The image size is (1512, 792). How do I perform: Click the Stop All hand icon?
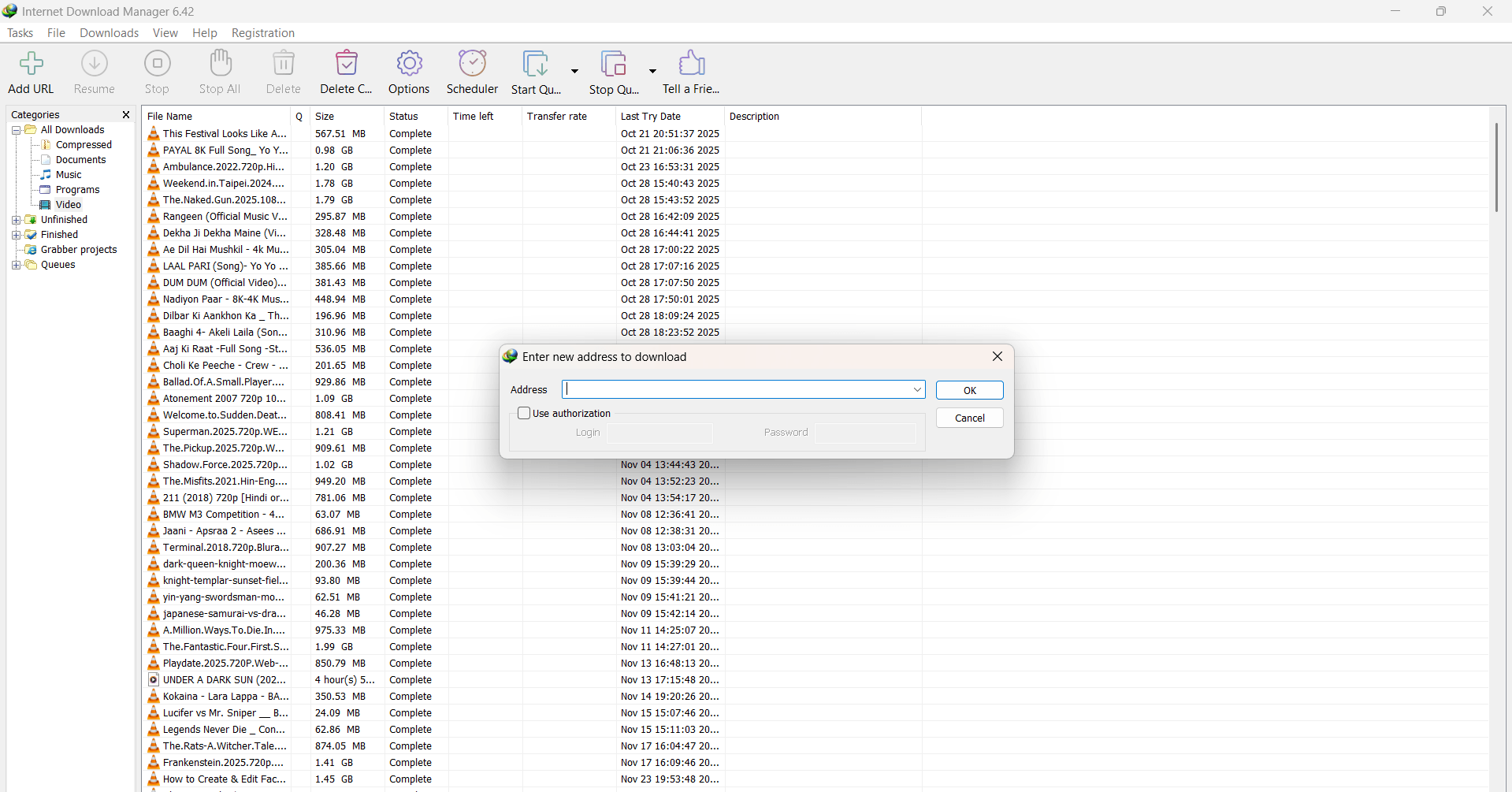coord(221,64)
